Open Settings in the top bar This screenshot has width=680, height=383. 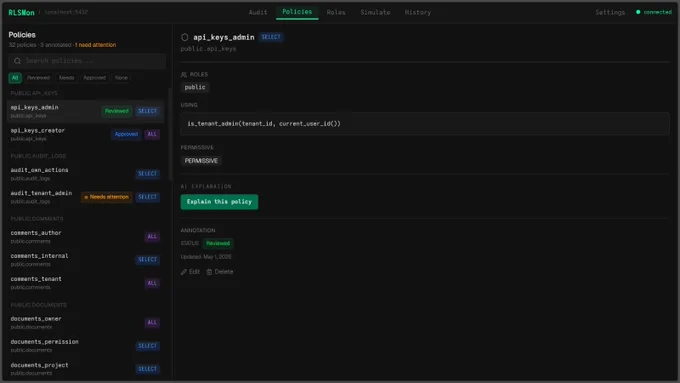pos(610,12)
